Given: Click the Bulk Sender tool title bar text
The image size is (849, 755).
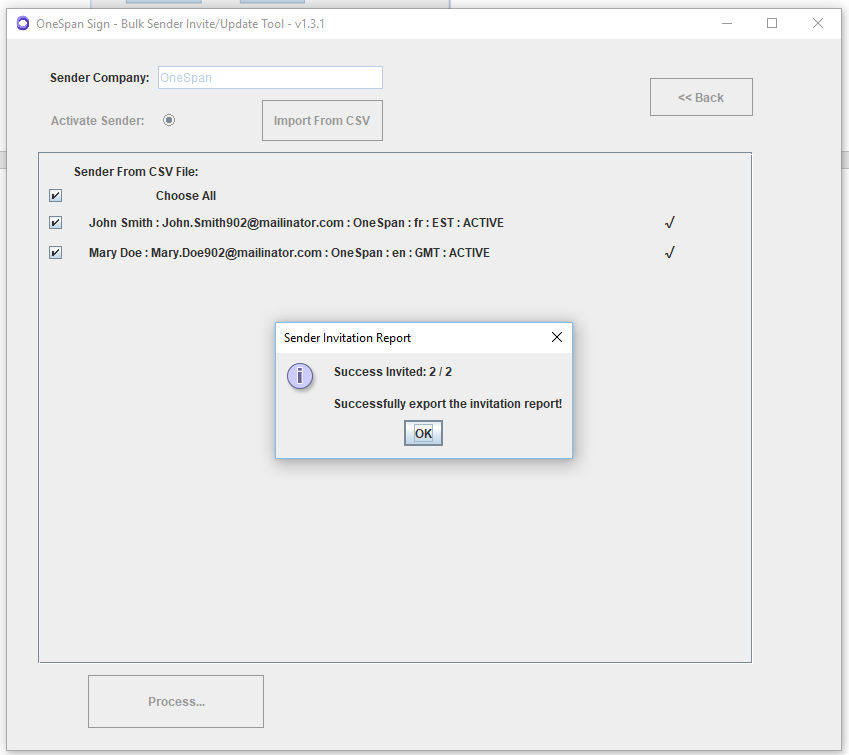Looking at the screenshot, I should tap(180, 24).
